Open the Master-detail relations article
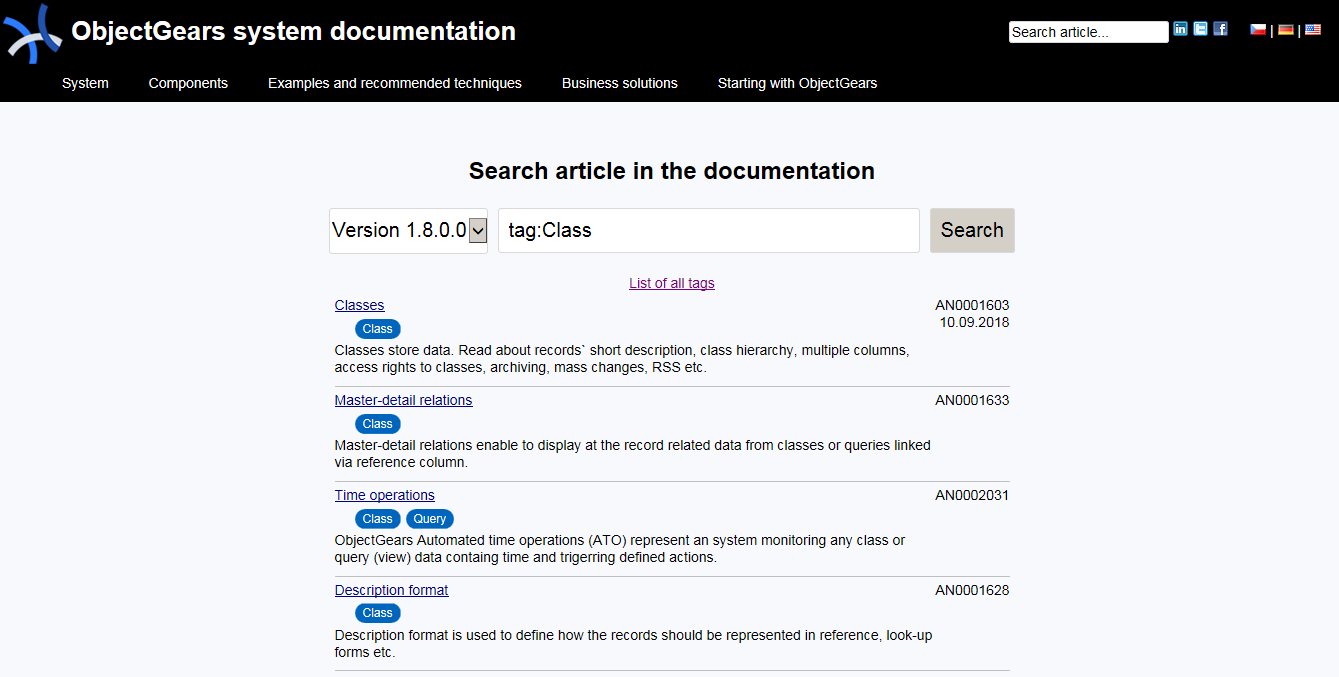The height and width of the screenshot is (677, 1339). click(403, 400)
